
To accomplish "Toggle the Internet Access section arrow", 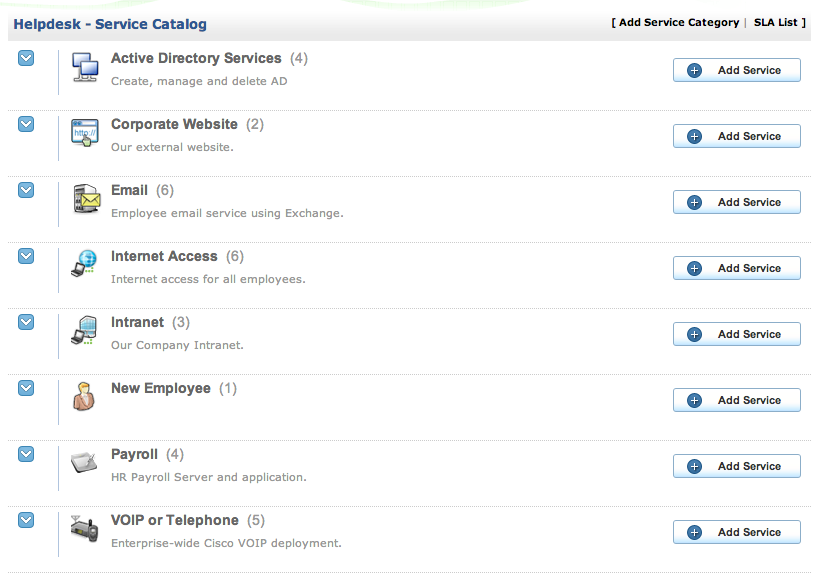I will coord(25,256).
